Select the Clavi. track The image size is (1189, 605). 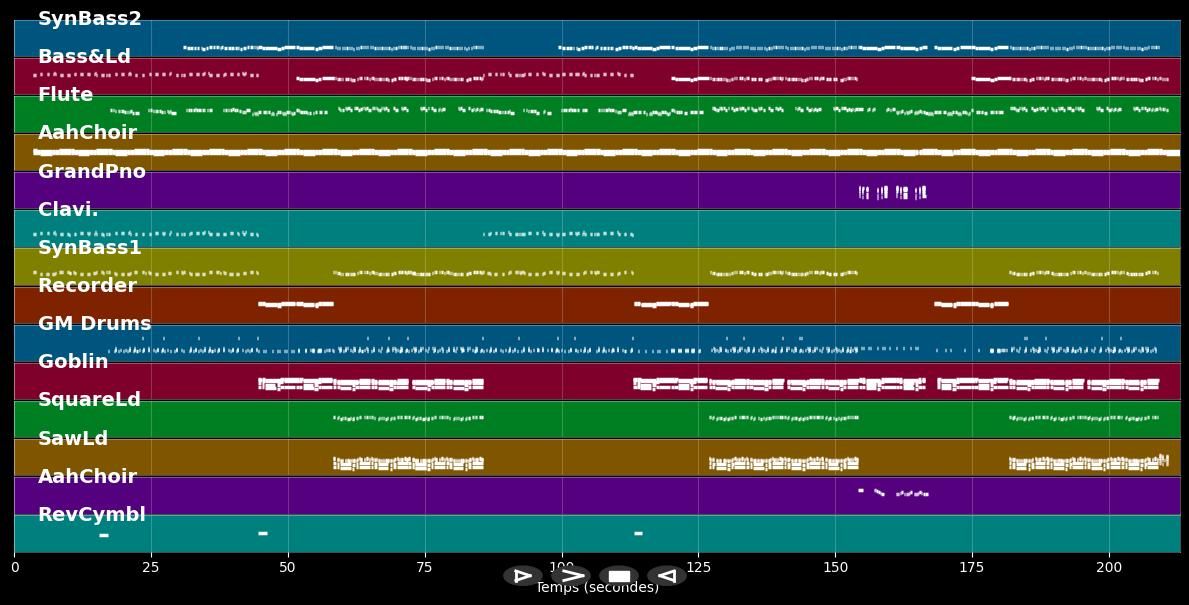[x=67, y=209]
